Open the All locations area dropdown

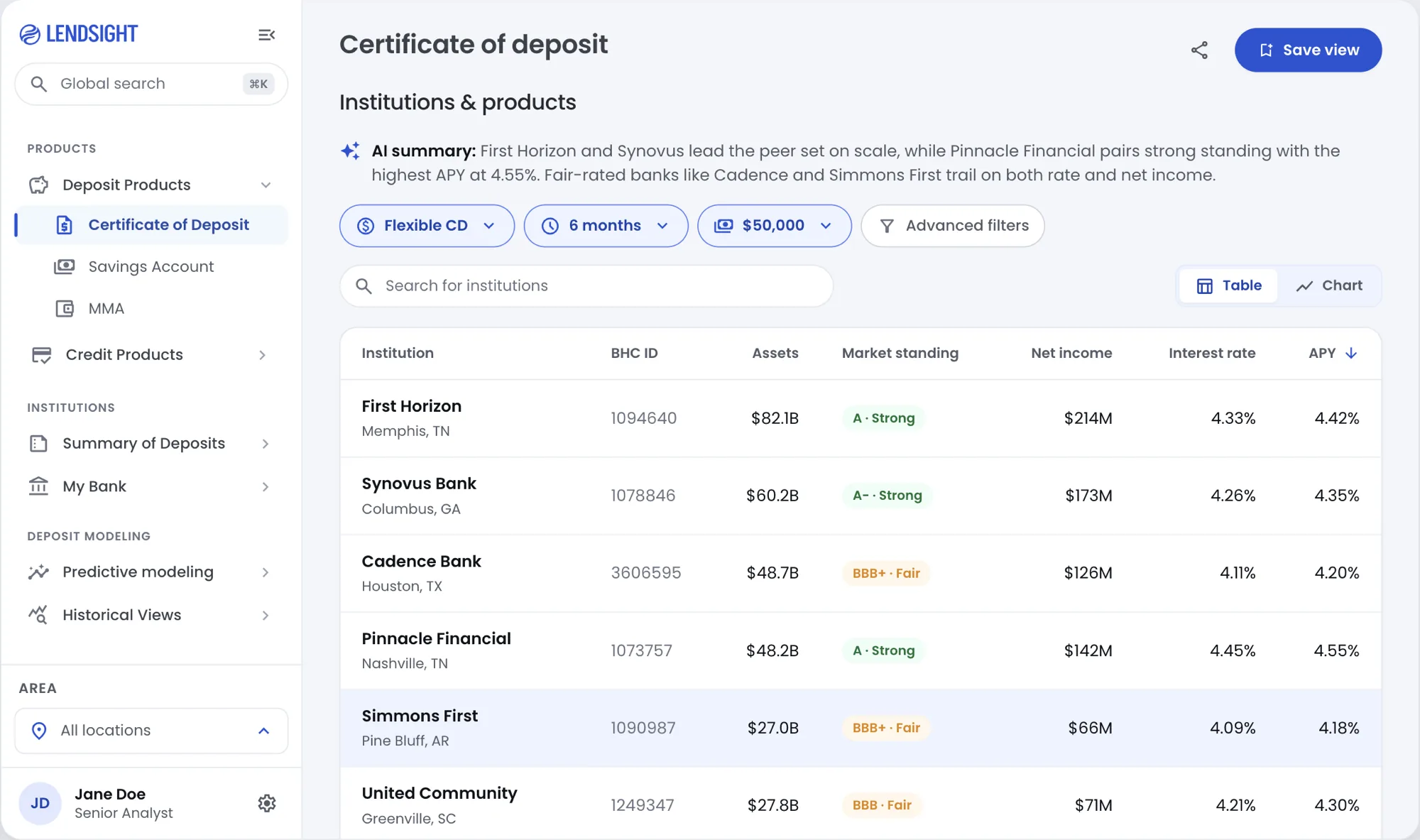151,731
